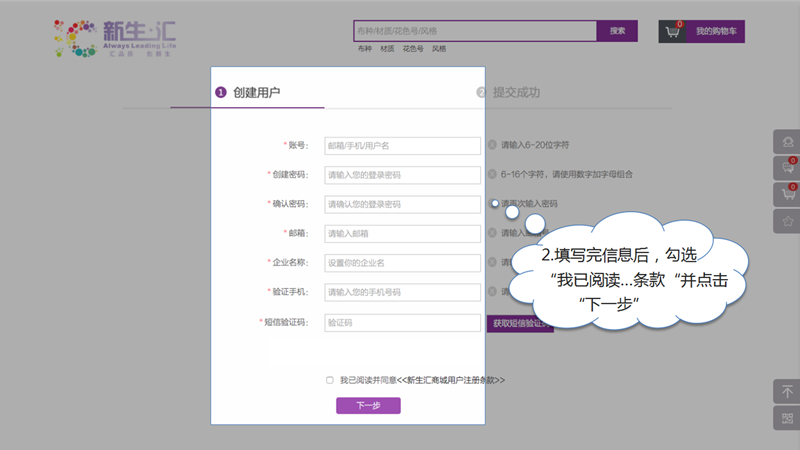This screenshot has width=800, height=450.
Task: Click the 花色号 search category link
Action: point(413,48)
